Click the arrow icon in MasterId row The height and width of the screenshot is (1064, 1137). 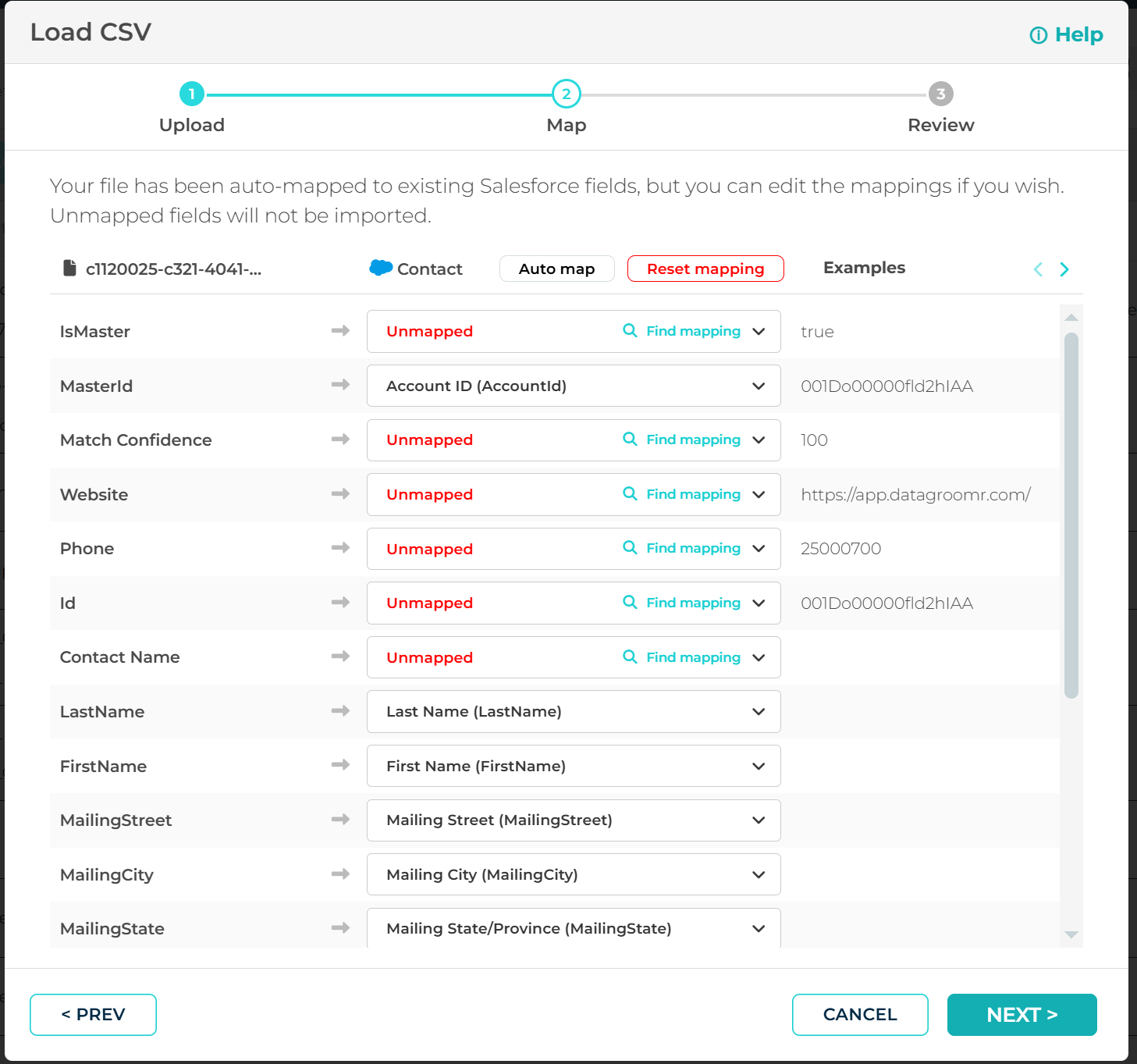click(x=340, y=385)
